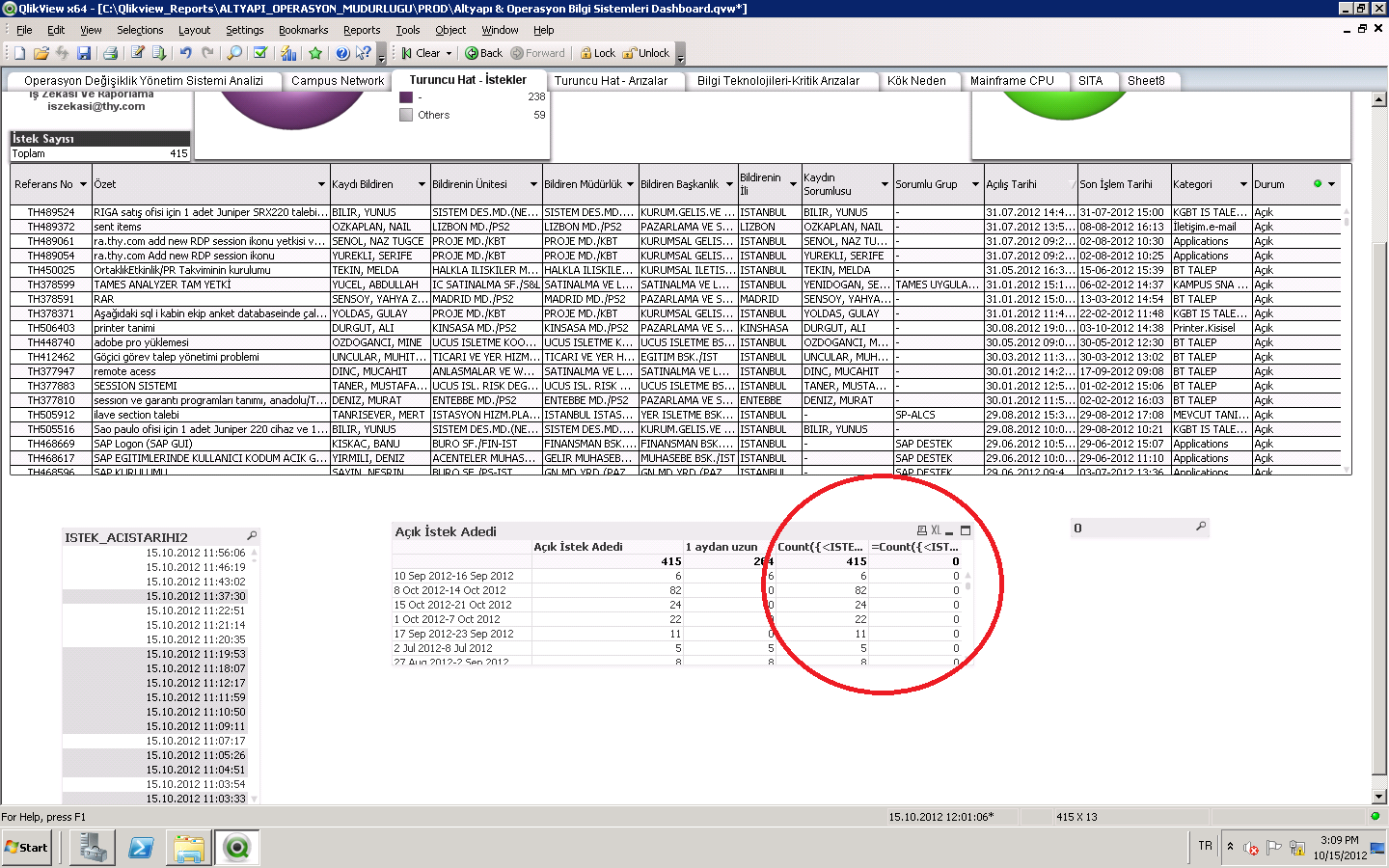Screen dimensions: 1389x868
Task: Send Açık İstek Adedi chart to Excel
Action: coord(936,530)
